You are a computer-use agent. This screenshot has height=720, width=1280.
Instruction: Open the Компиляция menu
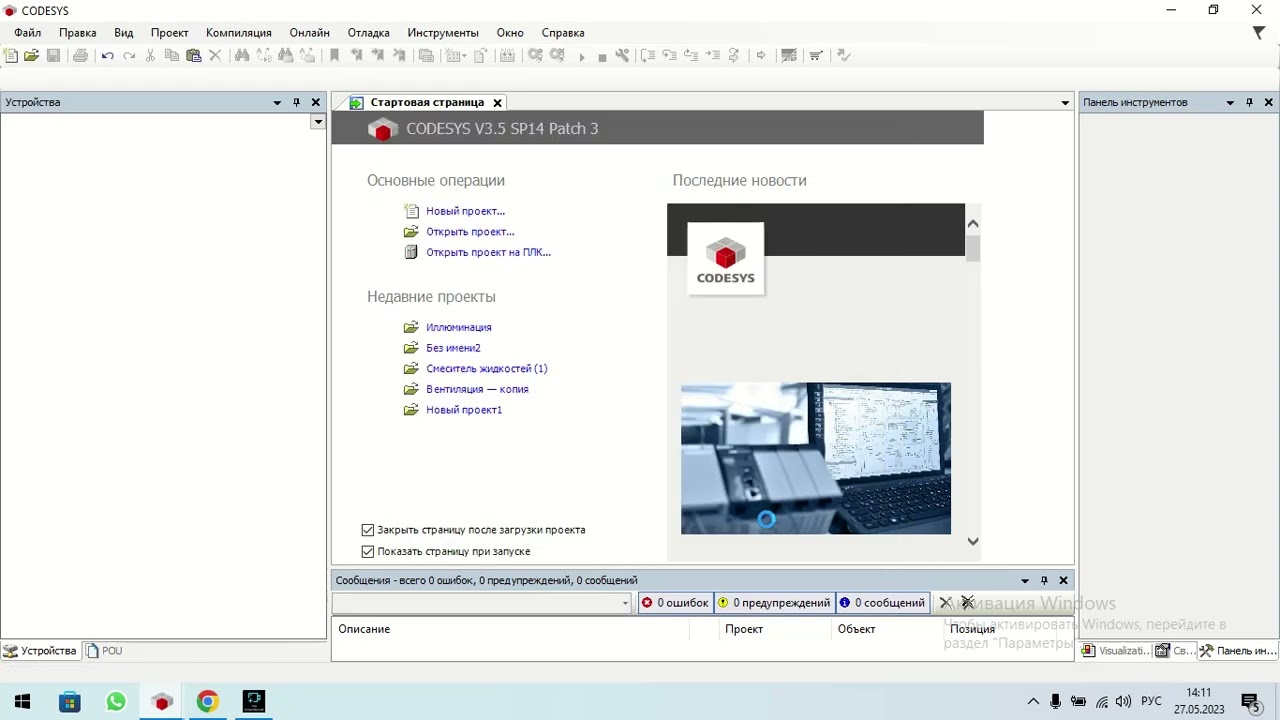click(x=239, y=33)
